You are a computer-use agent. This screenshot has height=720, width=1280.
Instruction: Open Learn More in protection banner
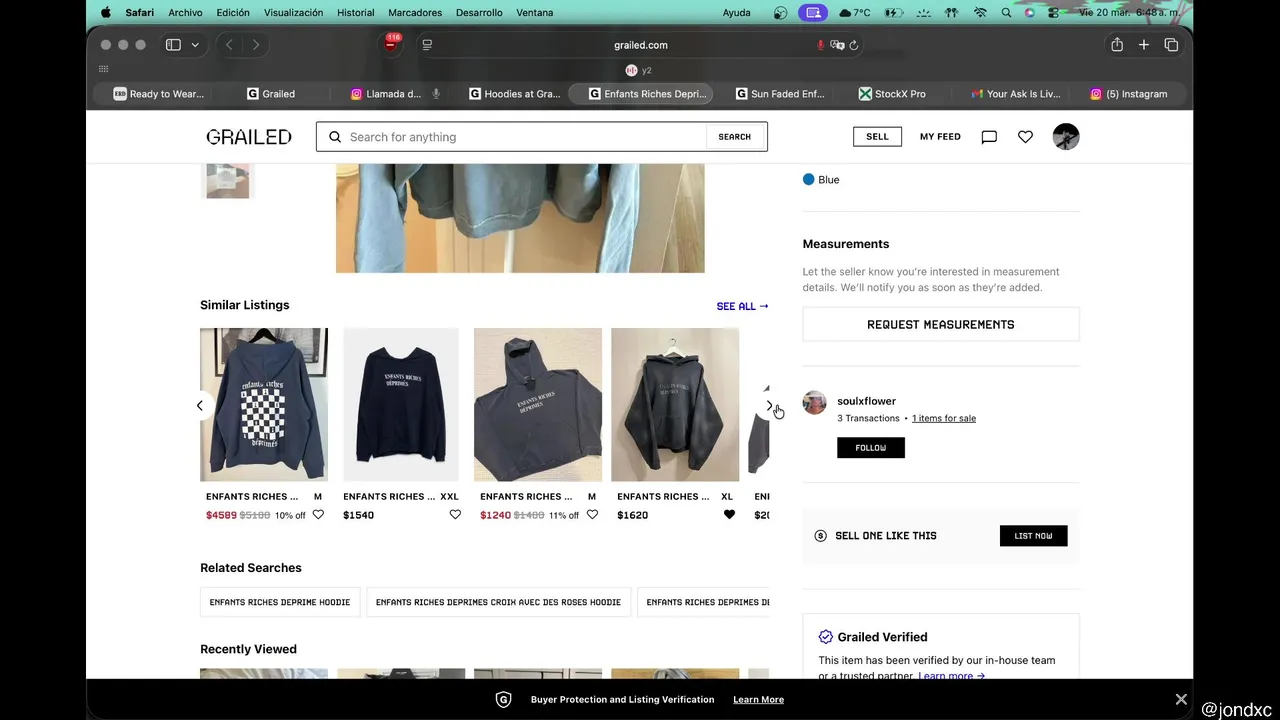click(758, 700)
